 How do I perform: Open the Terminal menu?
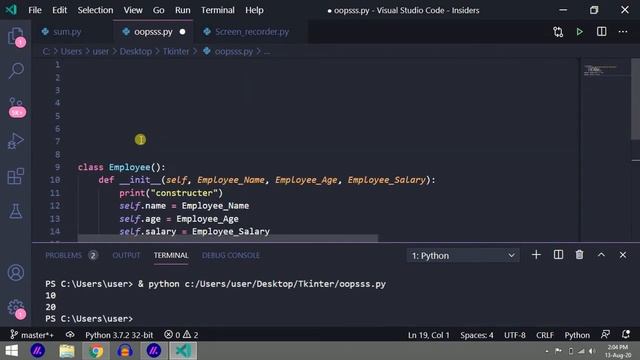218,10
